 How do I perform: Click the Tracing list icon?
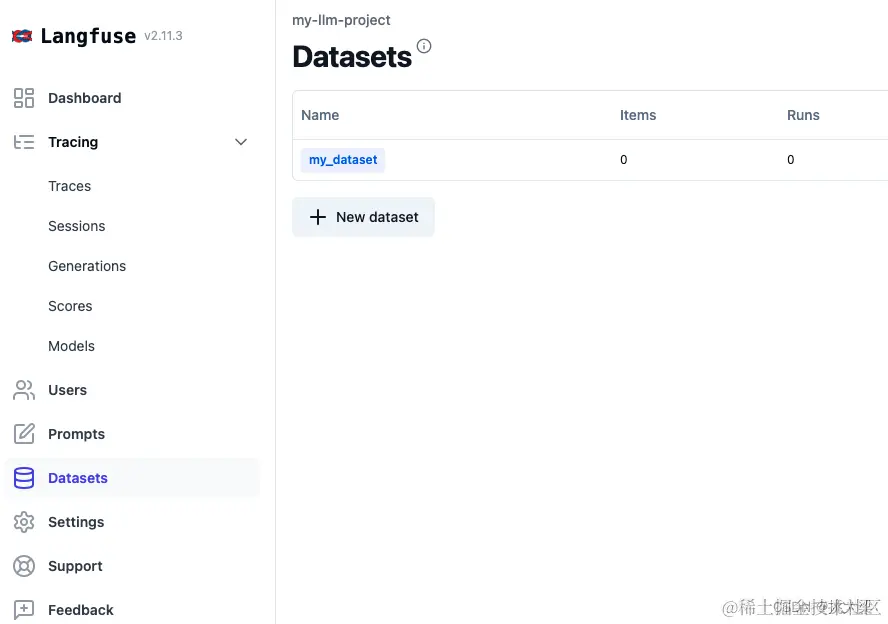pos(24,142)
